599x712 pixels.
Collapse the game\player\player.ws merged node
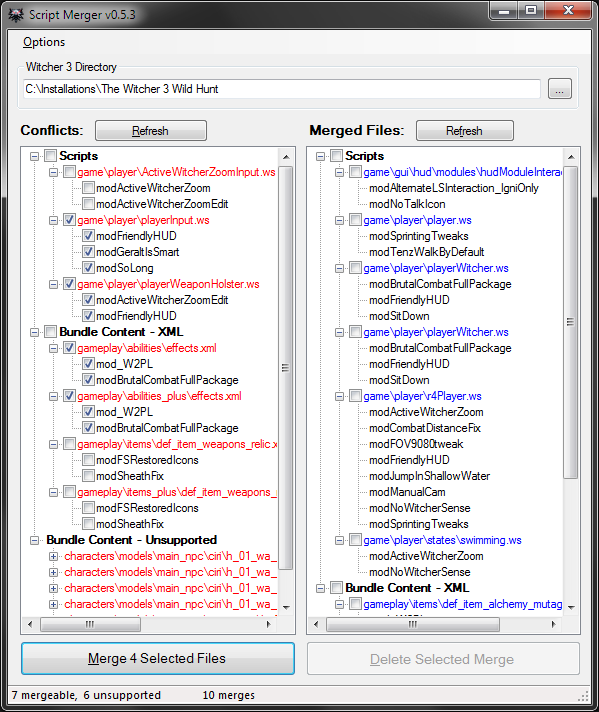[340, 220]
